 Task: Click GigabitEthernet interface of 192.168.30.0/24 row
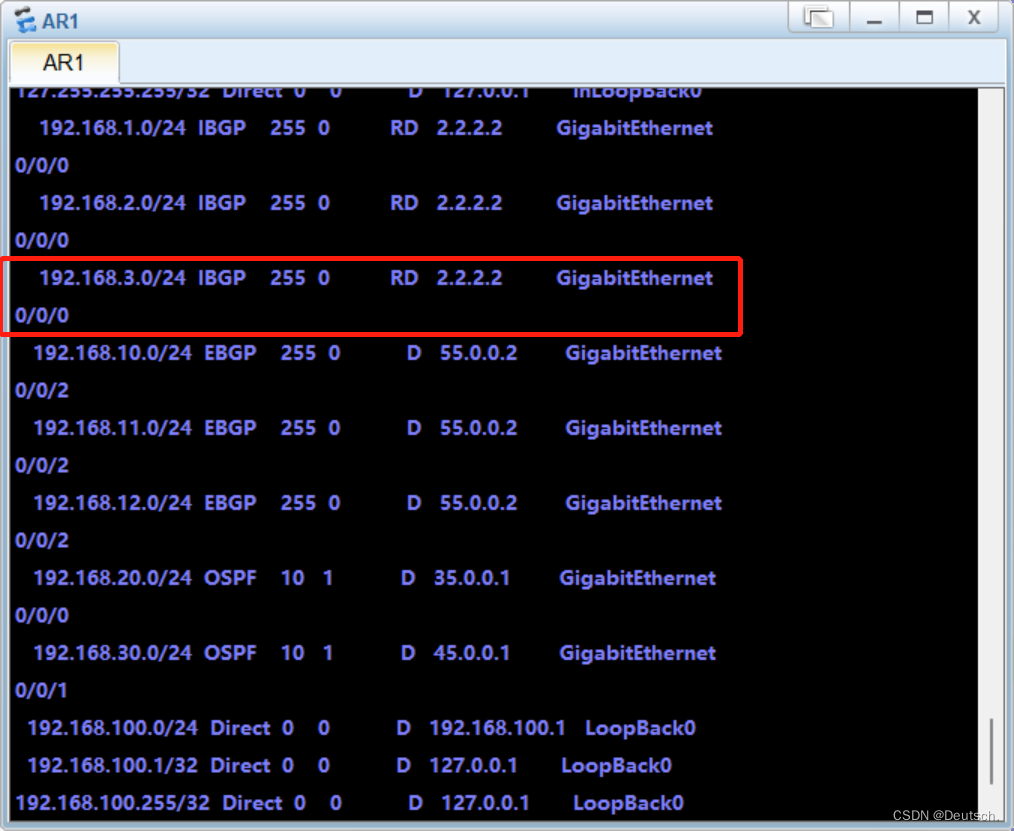click(638, 653)
